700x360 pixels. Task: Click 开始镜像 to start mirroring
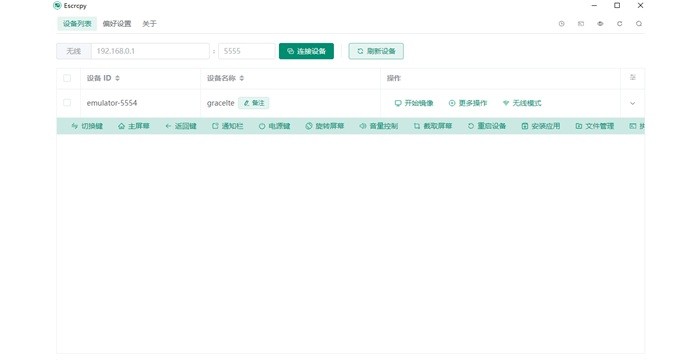tap(414, 103)
